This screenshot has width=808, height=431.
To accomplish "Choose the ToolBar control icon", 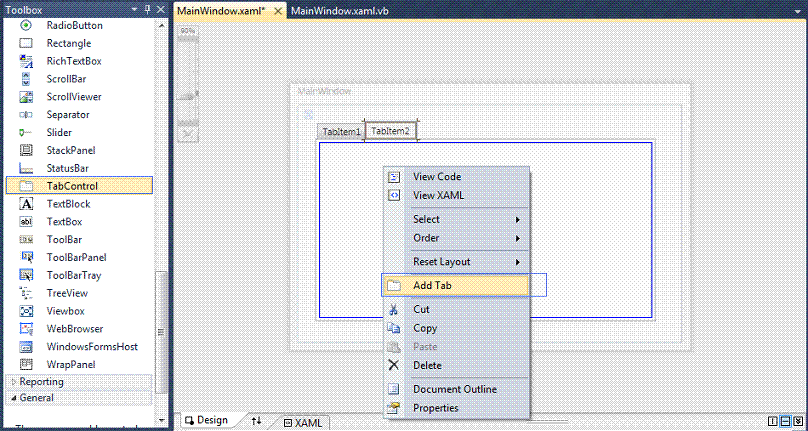I will click(26, 240).
